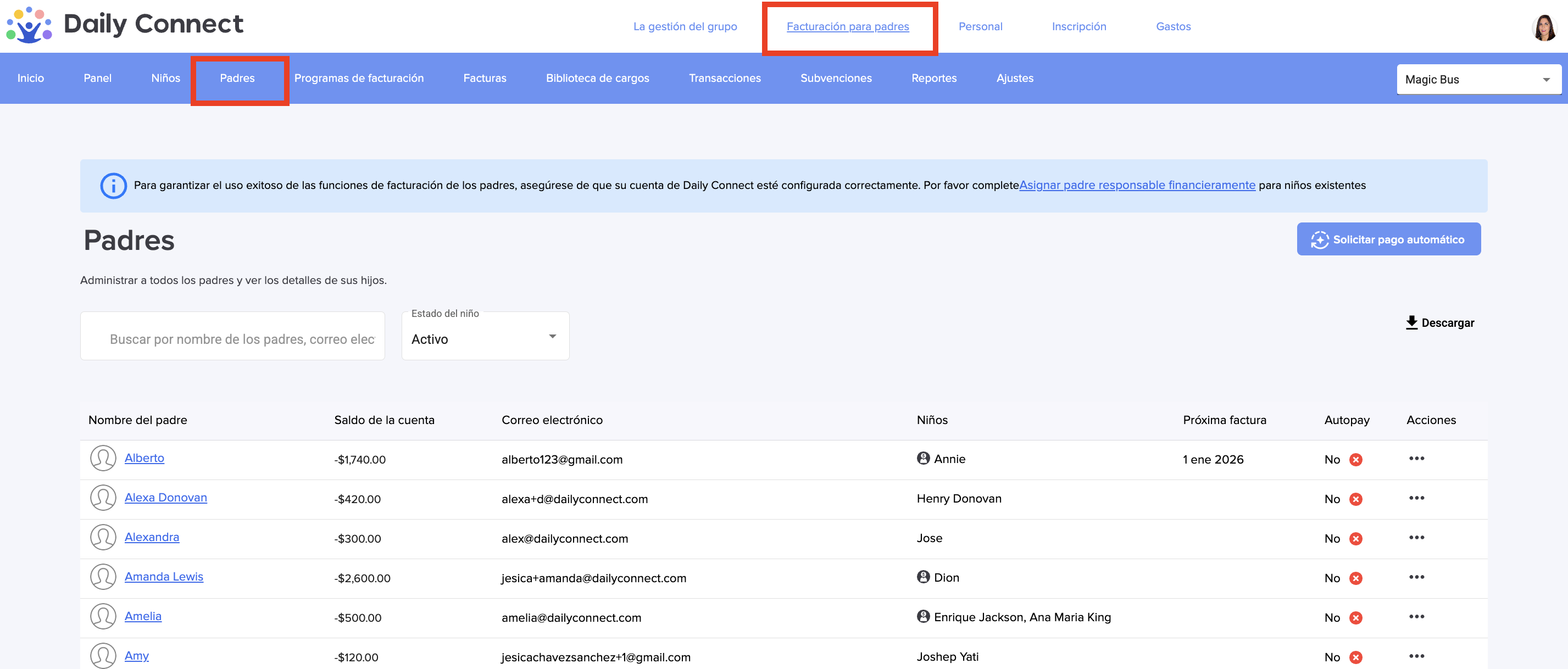
Task: Click the Daily Connect logo icon
Action: pos(29,25)
